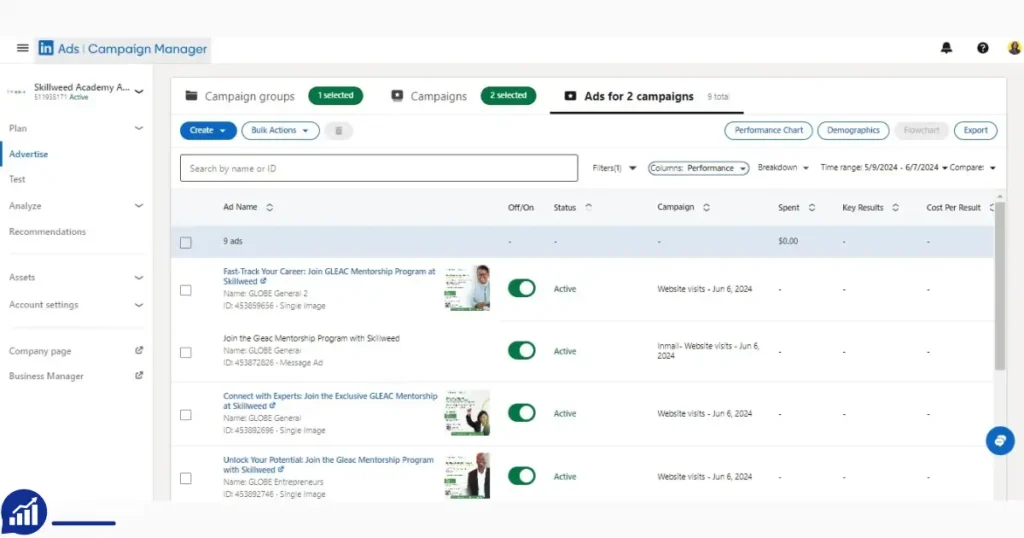The image size is (1024, 538).
Task: Open the Bulk Actions dropdown
Action: [280, 131]
